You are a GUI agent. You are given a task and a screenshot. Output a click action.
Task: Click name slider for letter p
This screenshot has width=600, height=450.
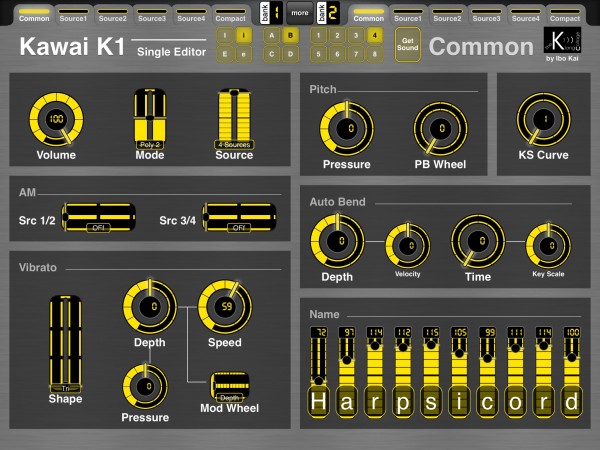pyautogui.click(x=403, y=372)
